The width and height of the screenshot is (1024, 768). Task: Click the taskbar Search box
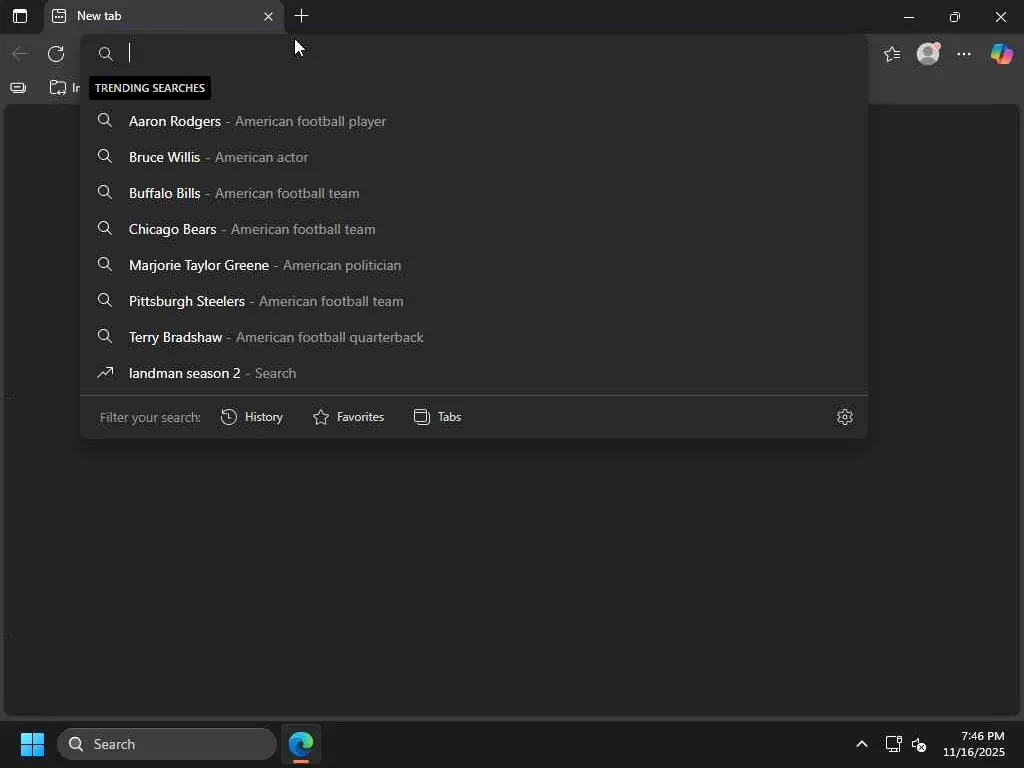click(167, 744)
